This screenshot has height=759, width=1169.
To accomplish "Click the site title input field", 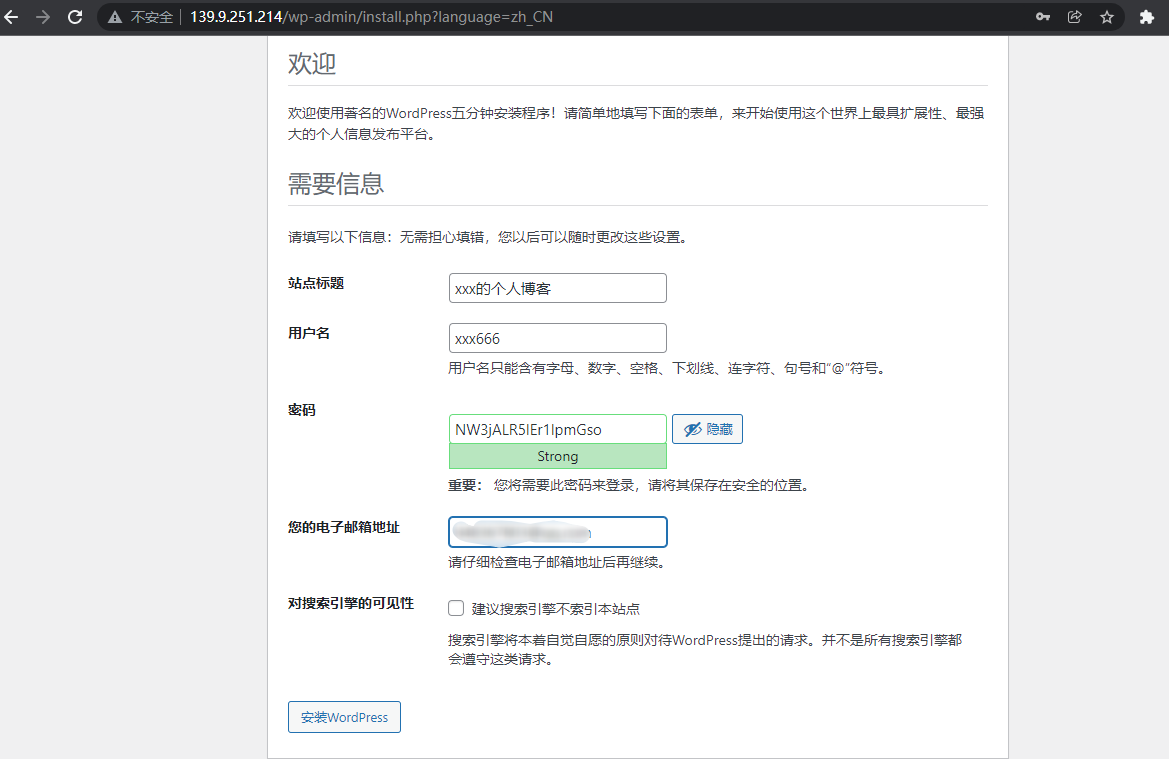I will 558,288.
